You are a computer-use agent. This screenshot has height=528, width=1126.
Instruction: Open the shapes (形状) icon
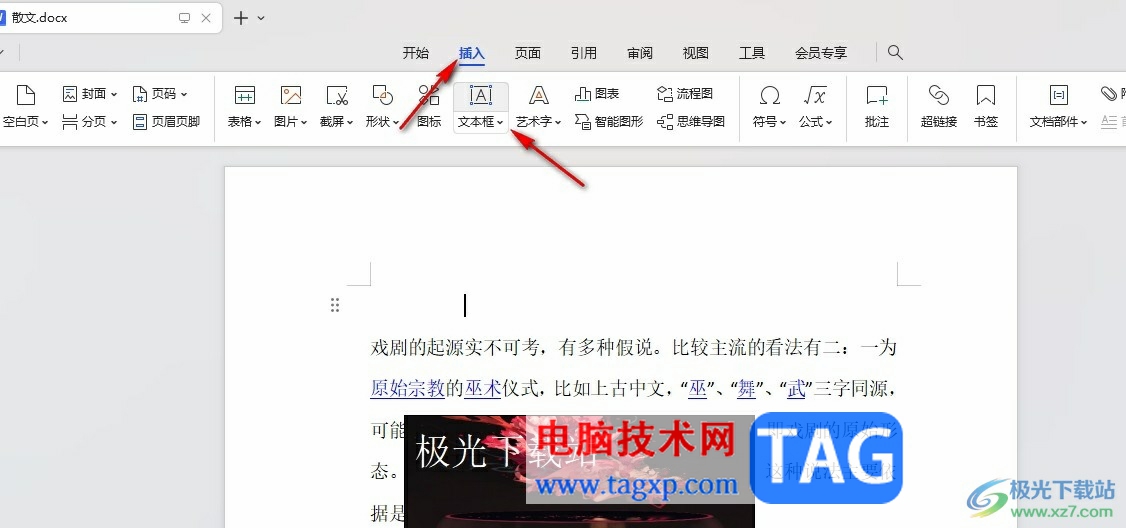(x=383, y=96)
